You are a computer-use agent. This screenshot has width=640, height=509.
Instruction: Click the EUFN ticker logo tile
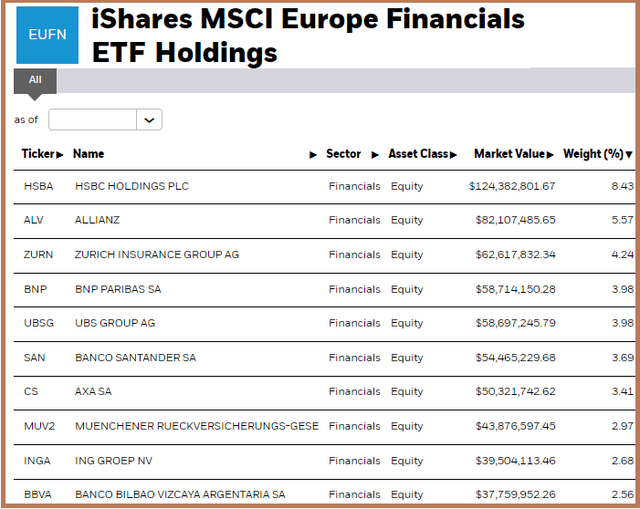click(x=47, y=34)
